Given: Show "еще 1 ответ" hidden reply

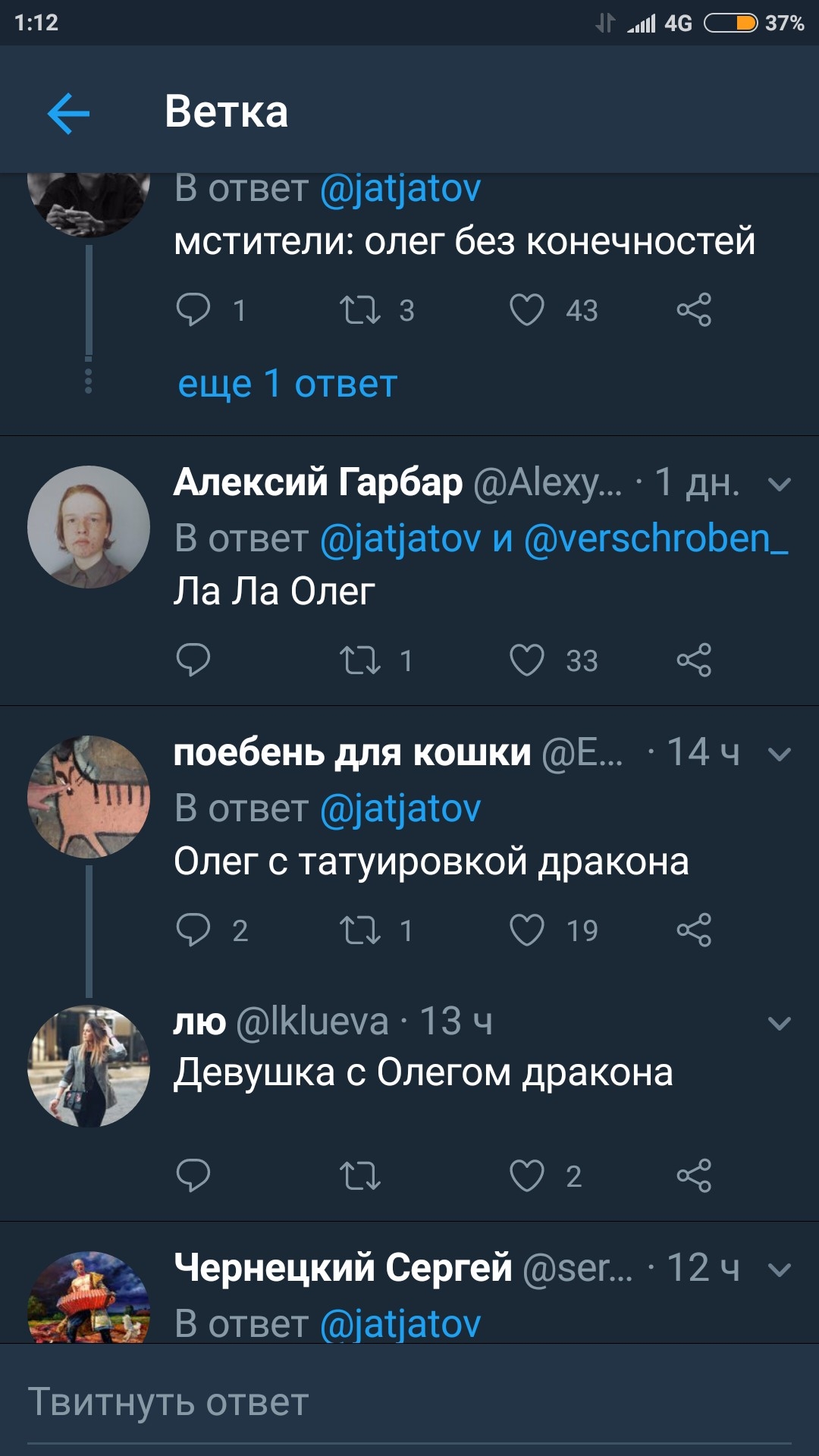Looking at the screenshot, I should click(x=287, y=384).
